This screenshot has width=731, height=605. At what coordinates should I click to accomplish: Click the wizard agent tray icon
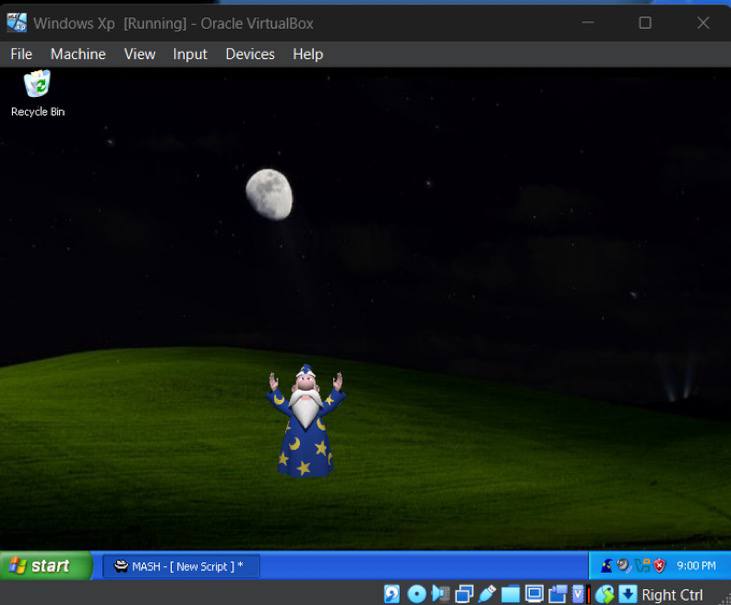point(607,565)
